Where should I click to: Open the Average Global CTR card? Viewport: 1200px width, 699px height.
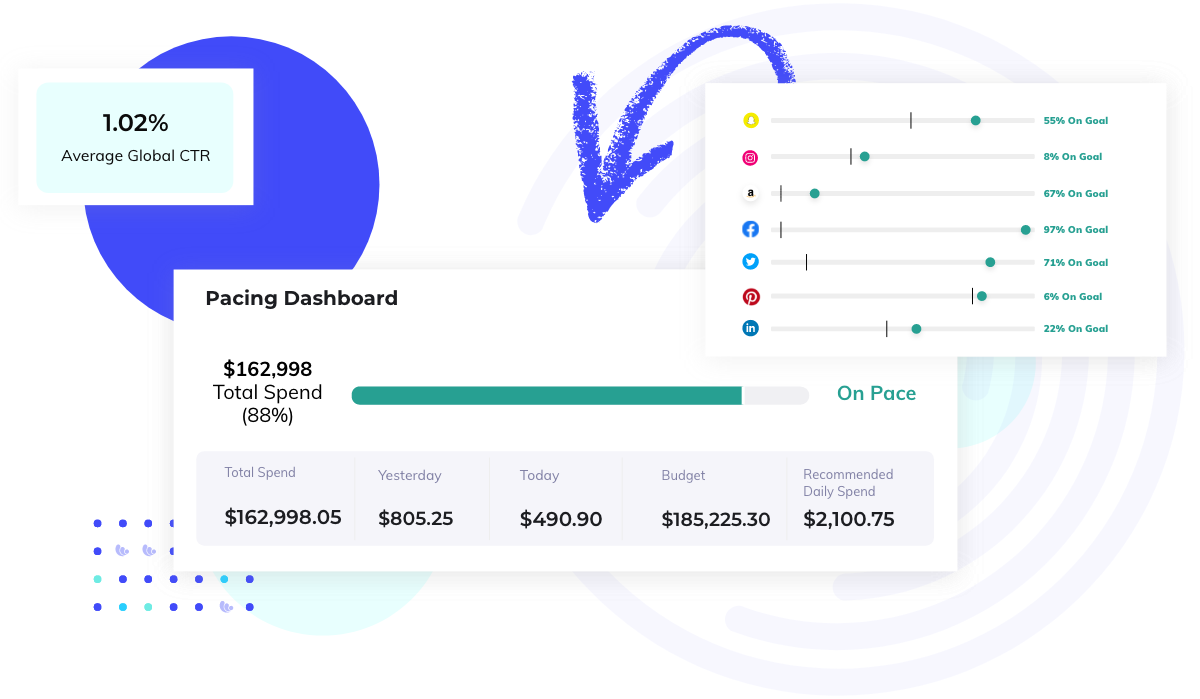pos(134,137)
